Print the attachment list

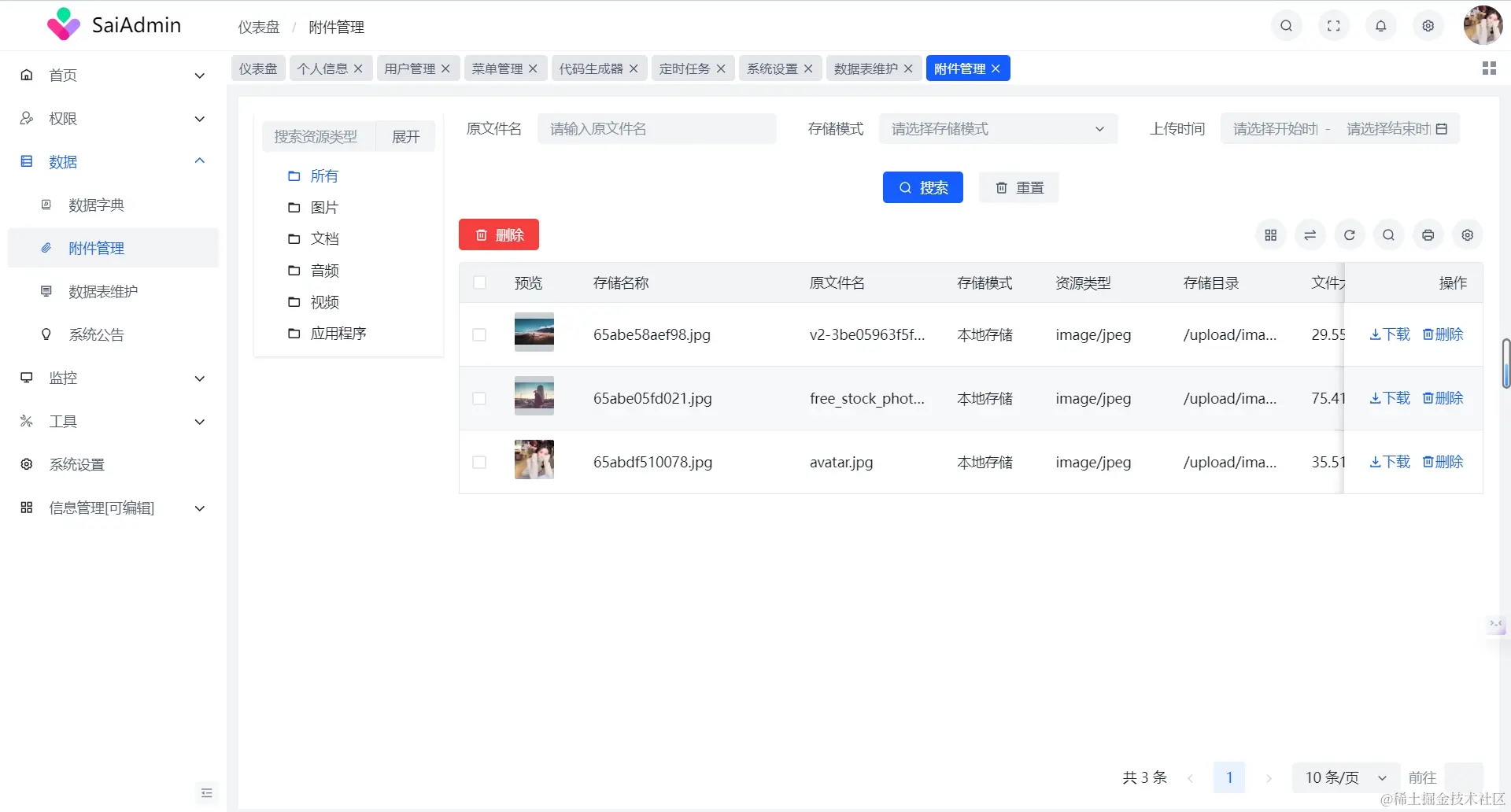[1428, 234]
